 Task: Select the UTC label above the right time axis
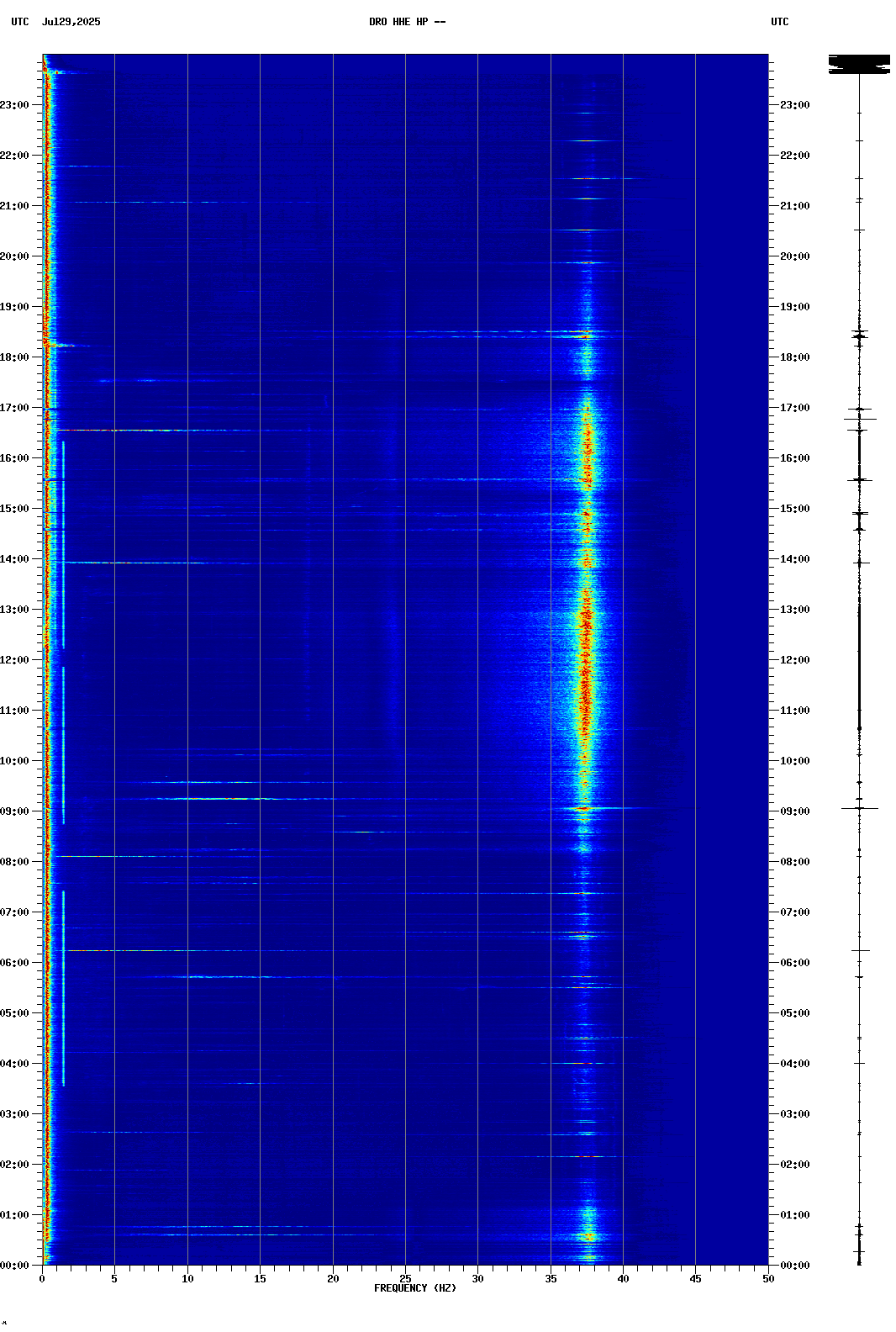780,22
